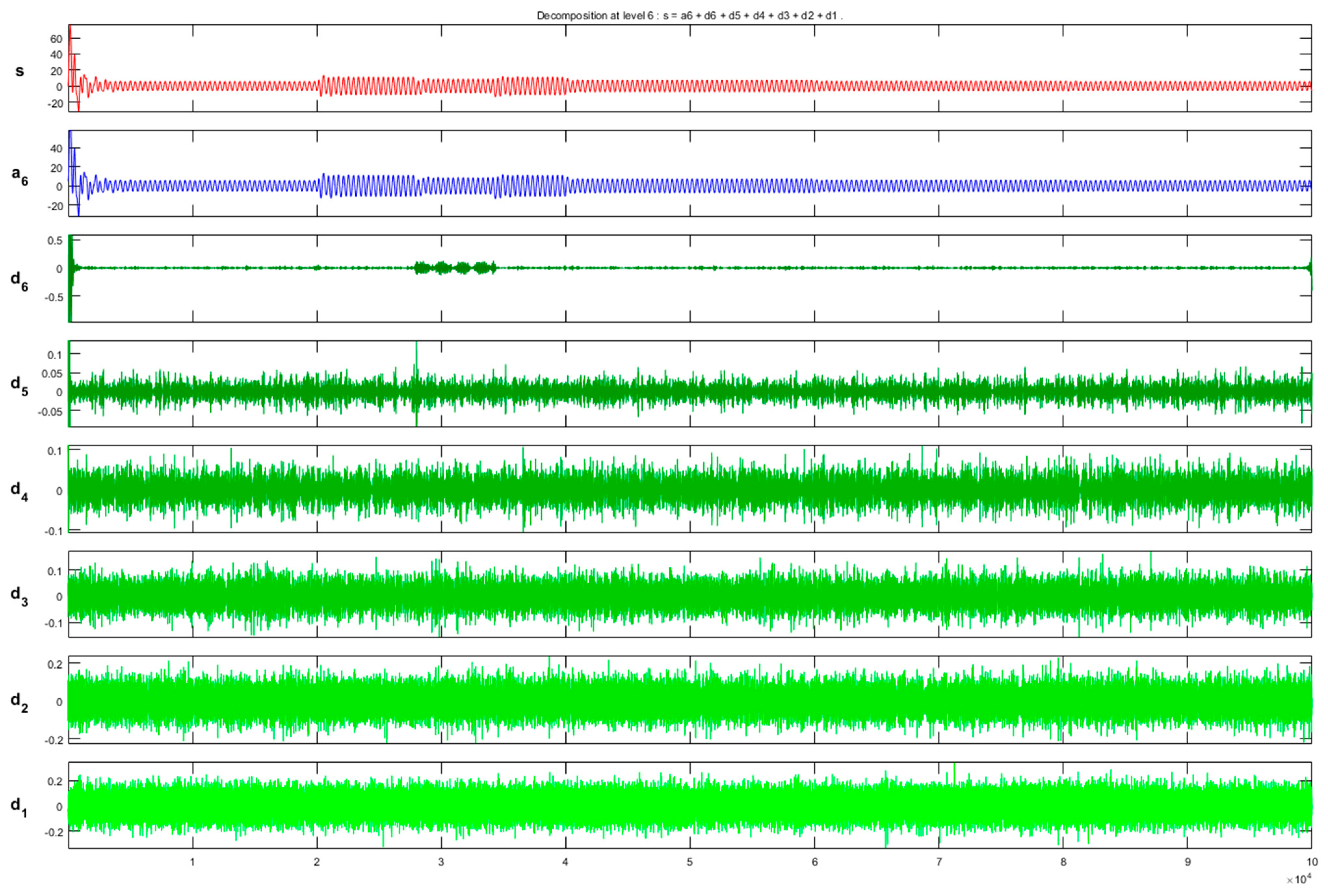Click the '-20' tick on the a6 axis

point(55,206)
